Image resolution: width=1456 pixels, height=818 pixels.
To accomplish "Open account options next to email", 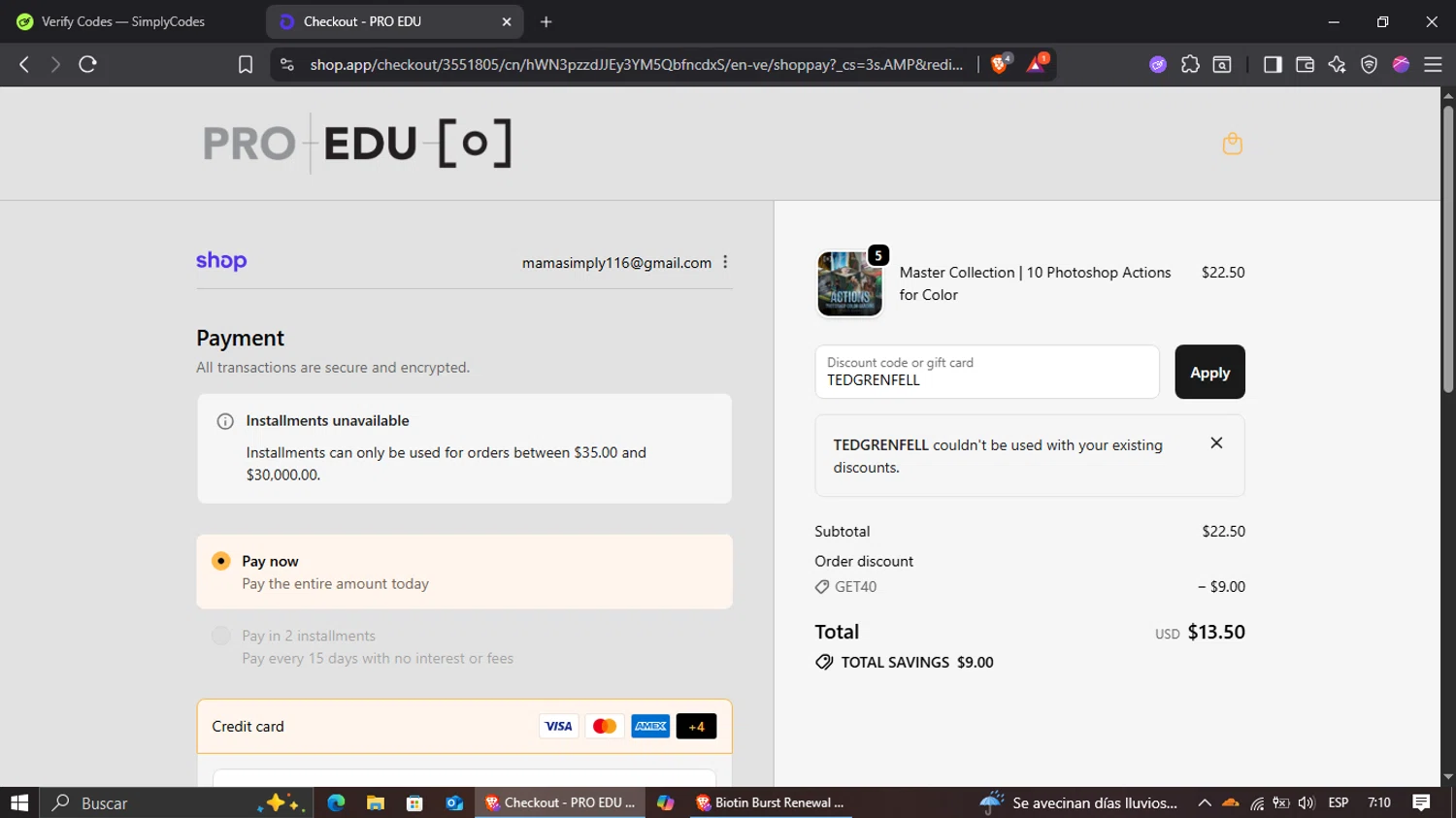I will coord(725,262).
